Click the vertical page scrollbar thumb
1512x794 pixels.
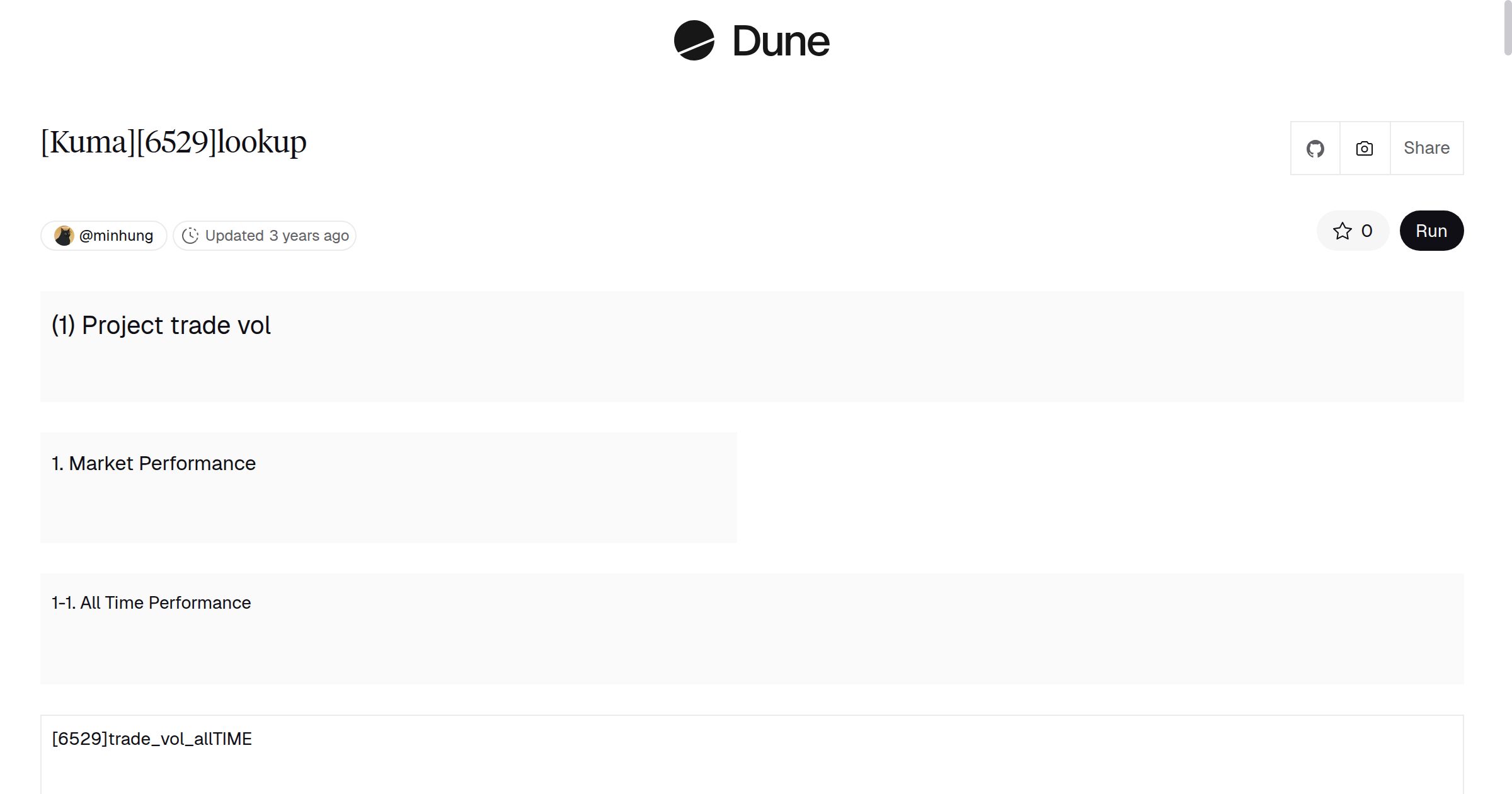[x=1507, y=28]
